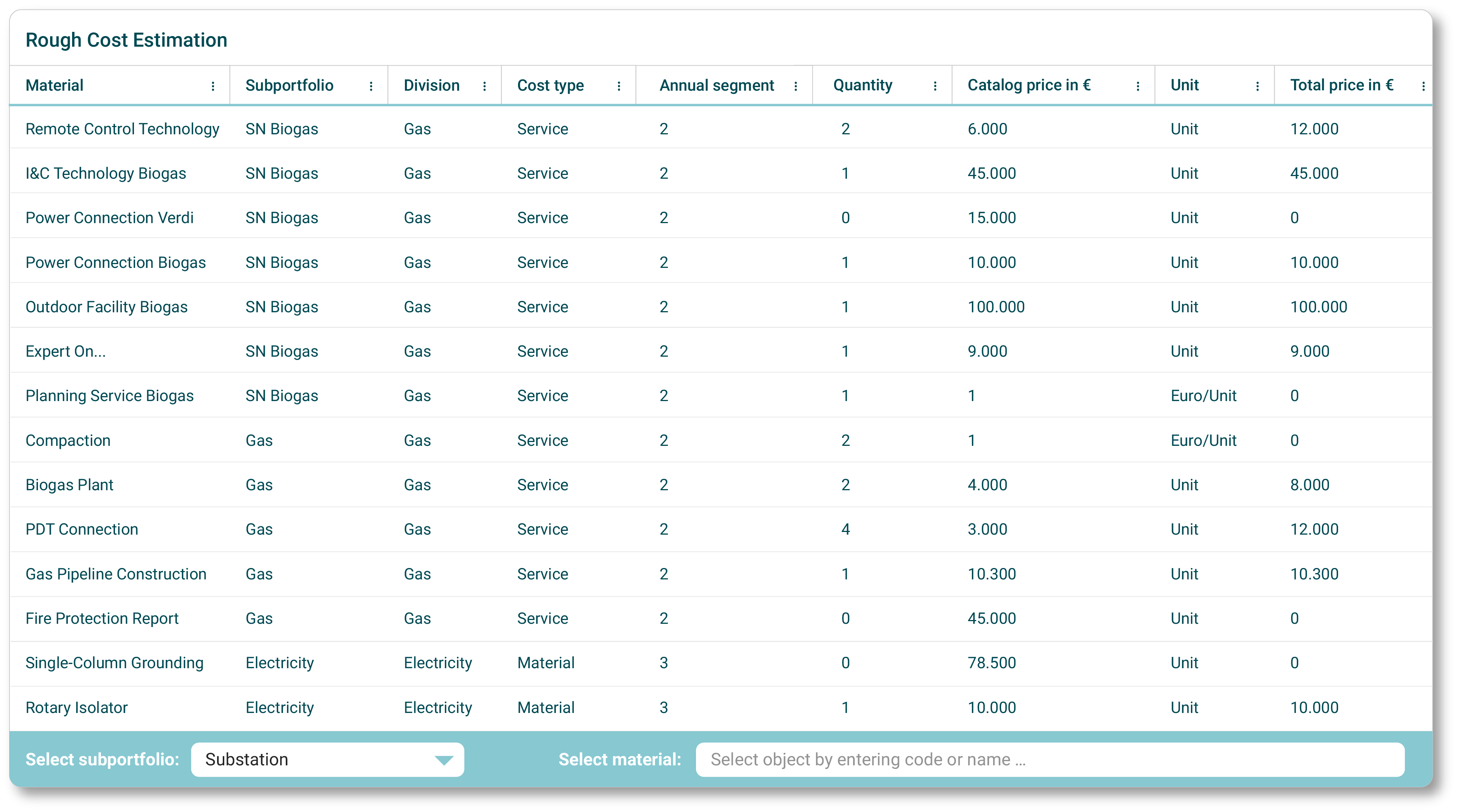Image resolution: width=1458 pixels, height=812 pixels.
Task: Click Division column three-dot menu
Action: click(x=485, y=86)
